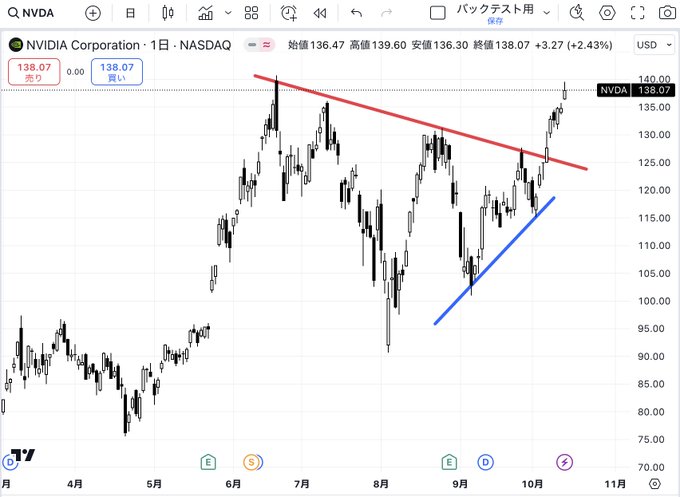The image size is (680, 497).
Task: Select the NVIDIA Corporation chart title
Action: click(129, 45)
